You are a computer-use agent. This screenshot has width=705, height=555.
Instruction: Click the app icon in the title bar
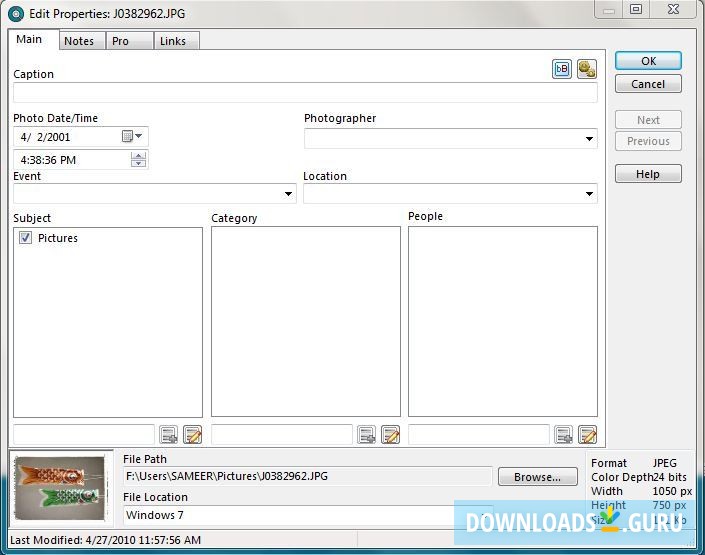click(x=16, y=14)
